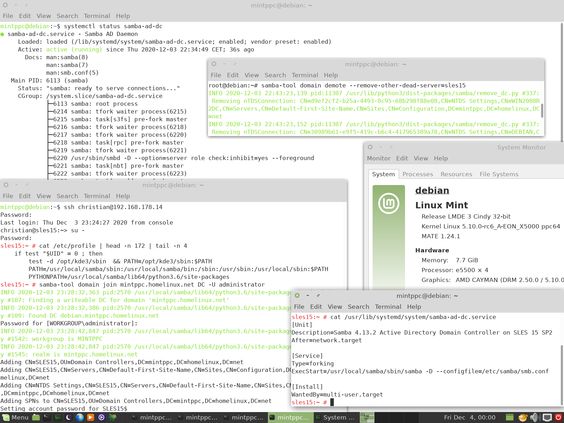
Task: Open File menu in the ssh christian terminal
Action: coord(8,196)
